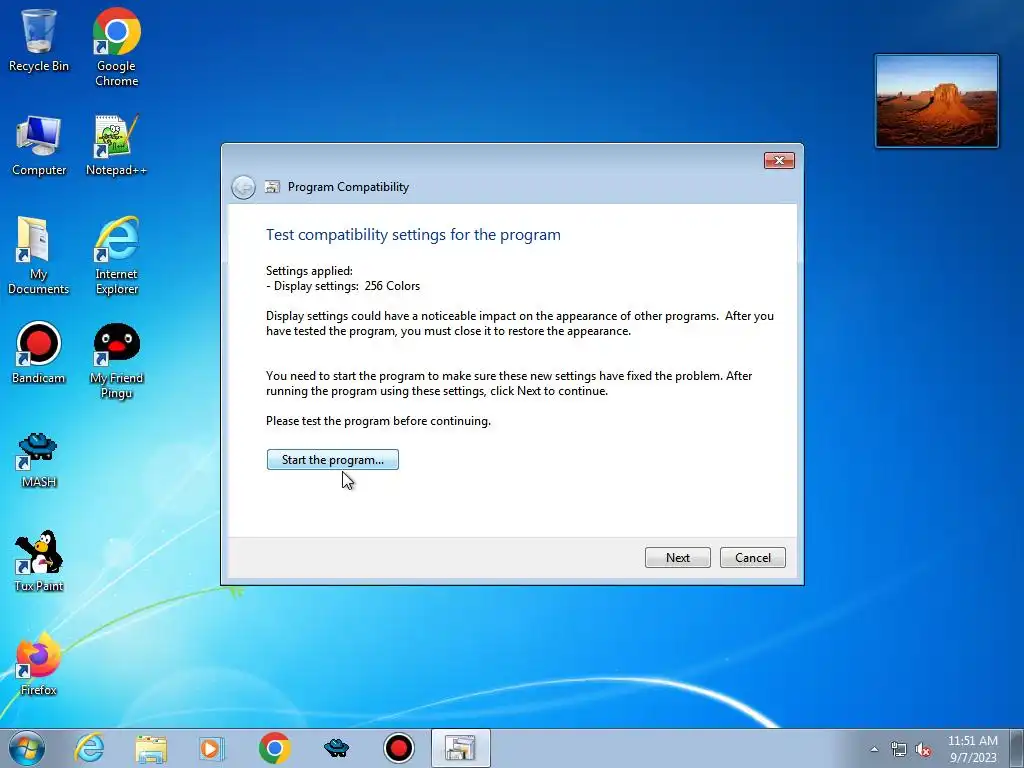This screenshot has width=1024, height=768.
Task: Click the network tray icon
Action: (x=899, y=749)
